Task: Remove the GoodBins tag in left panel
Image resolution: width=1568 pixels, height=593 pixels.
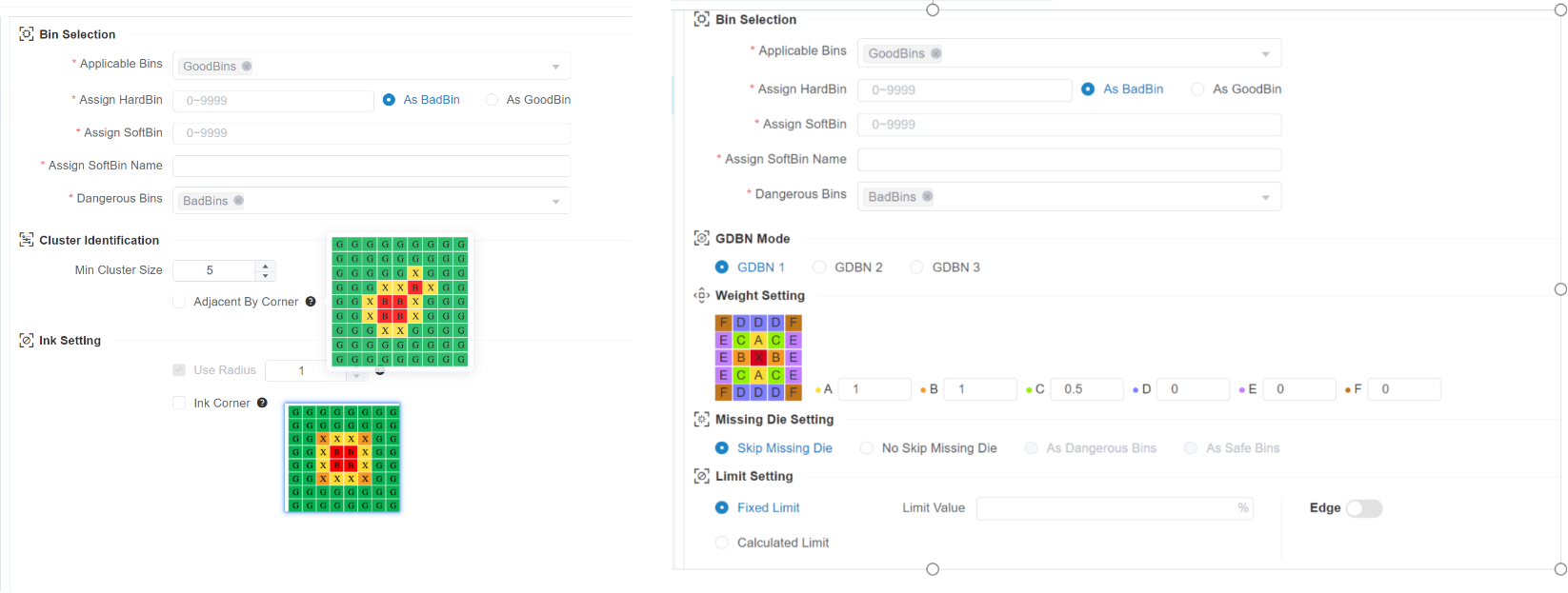Action: click(247, 66)
